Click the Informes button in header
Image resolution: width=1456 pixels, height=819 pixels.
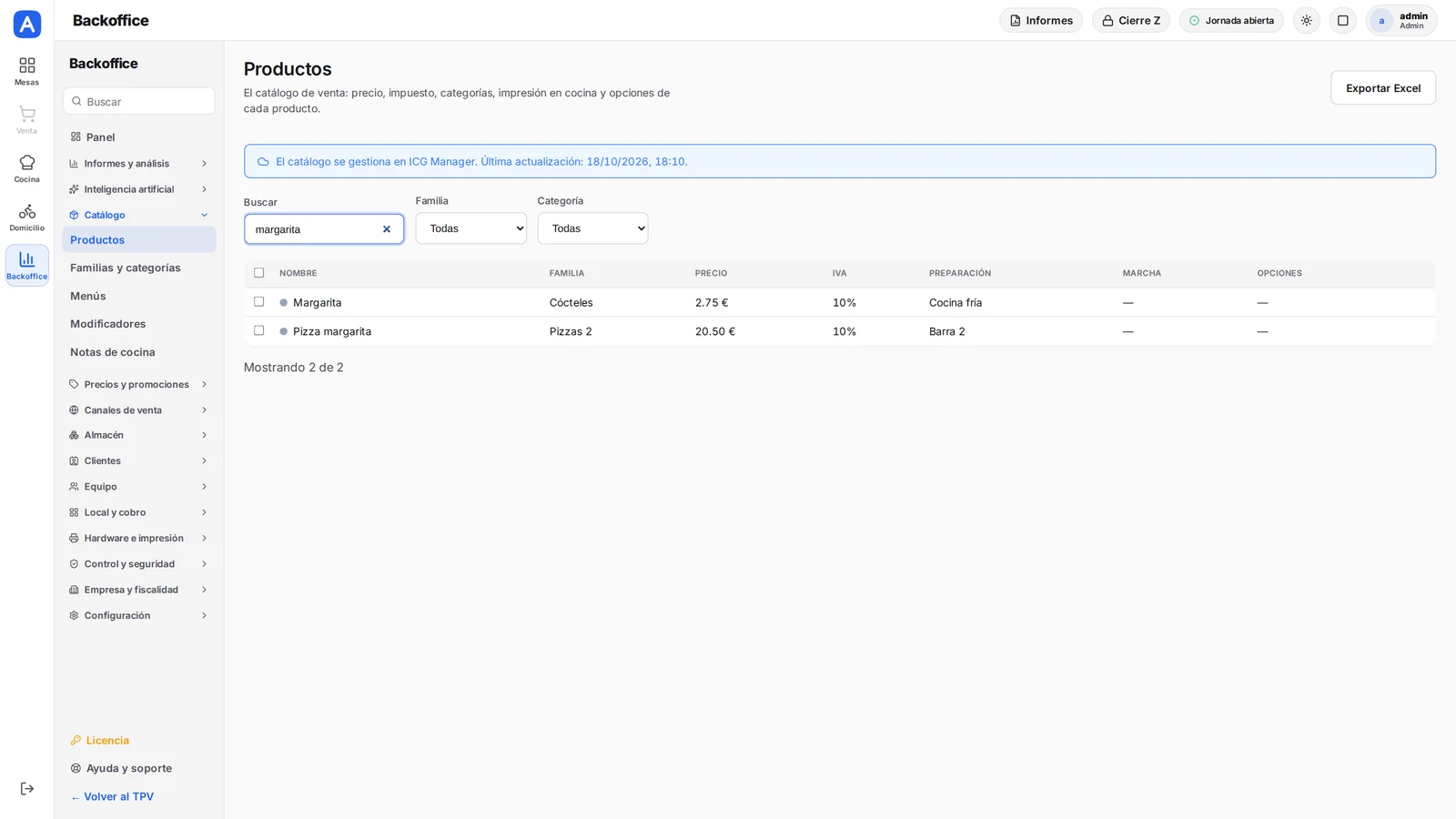pyautogui.click(x=1041, y=20)
